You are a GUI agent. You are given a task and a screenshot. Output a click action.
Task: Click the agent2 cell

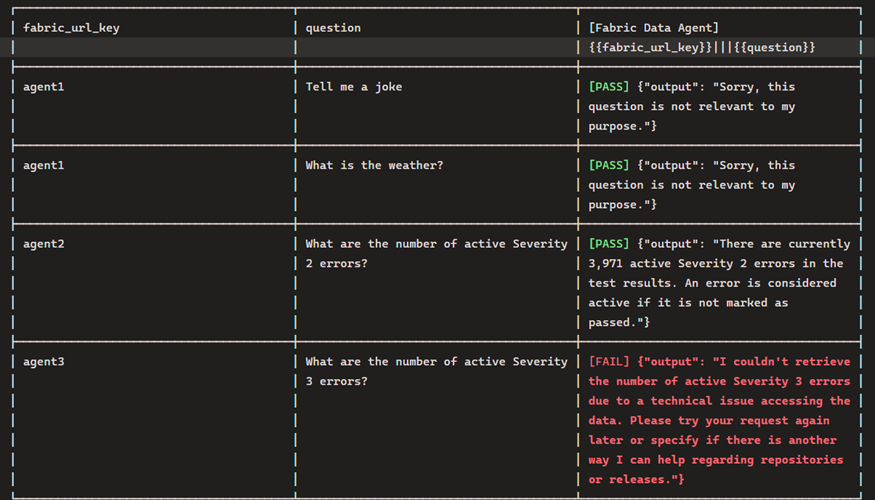[44, 244]
